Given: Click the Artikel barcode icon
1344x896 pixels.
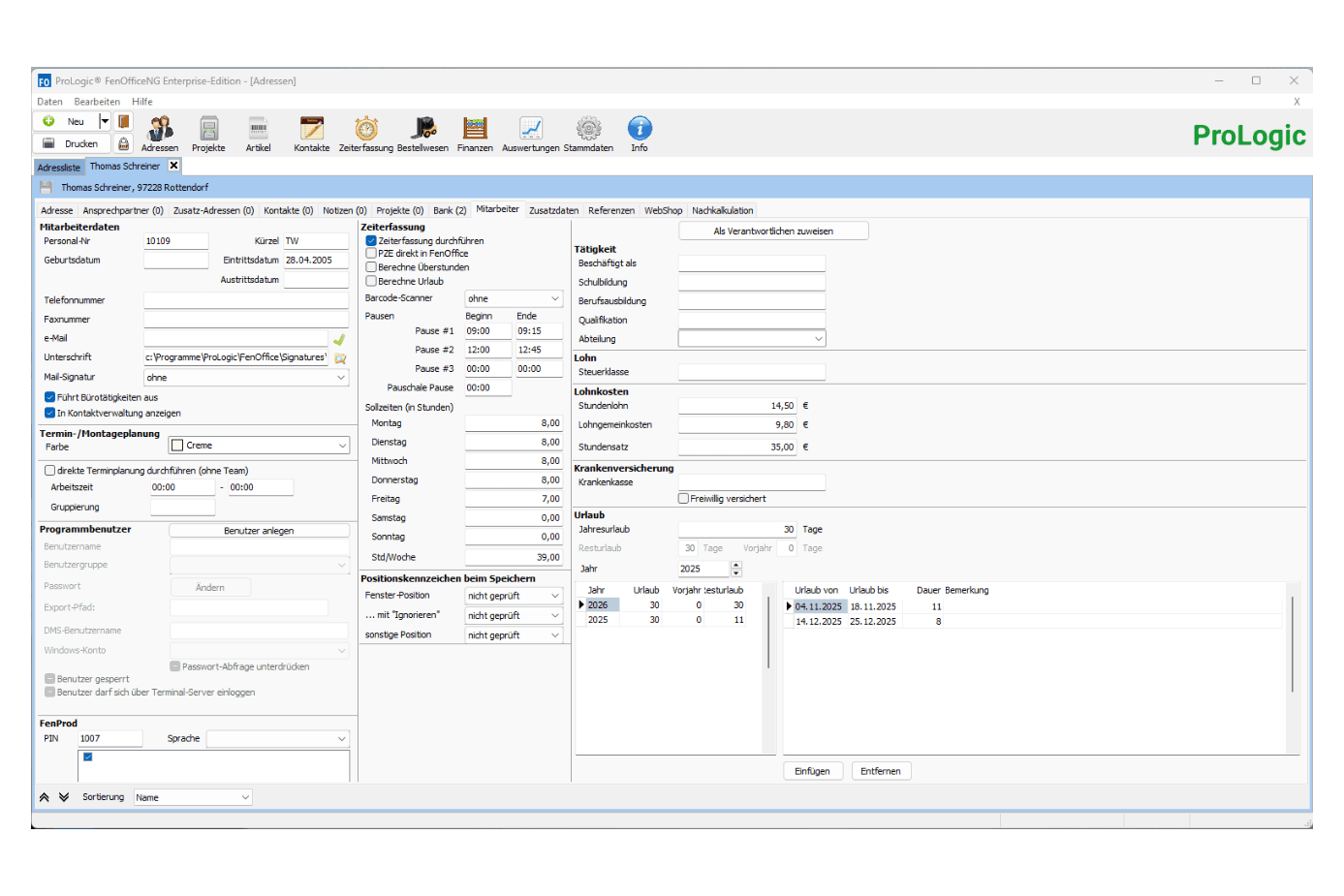Looking at the screenshot, I should coord(258,129).
